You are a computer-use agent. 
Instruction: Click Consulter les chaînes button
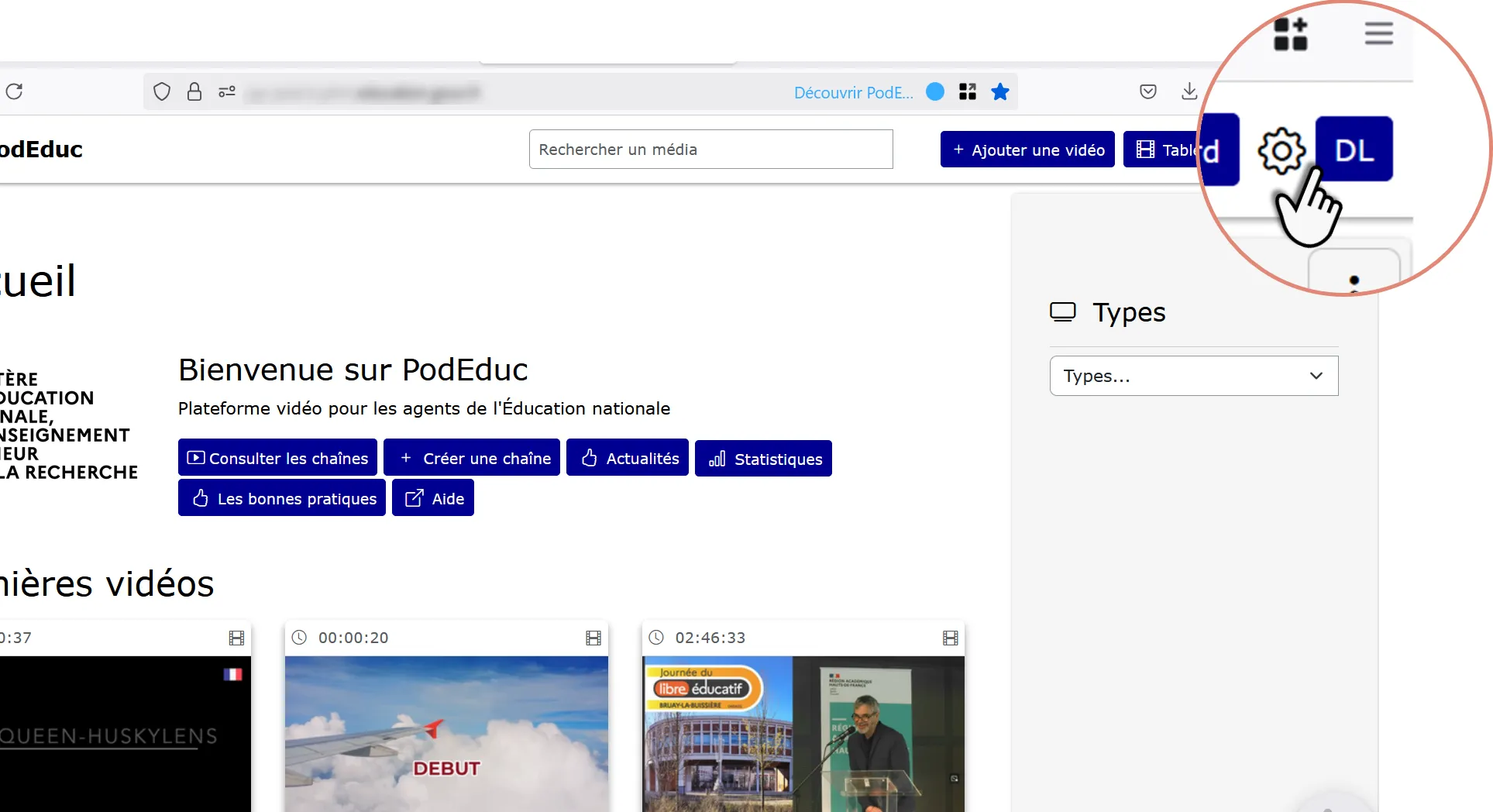(x=277, y=458)
